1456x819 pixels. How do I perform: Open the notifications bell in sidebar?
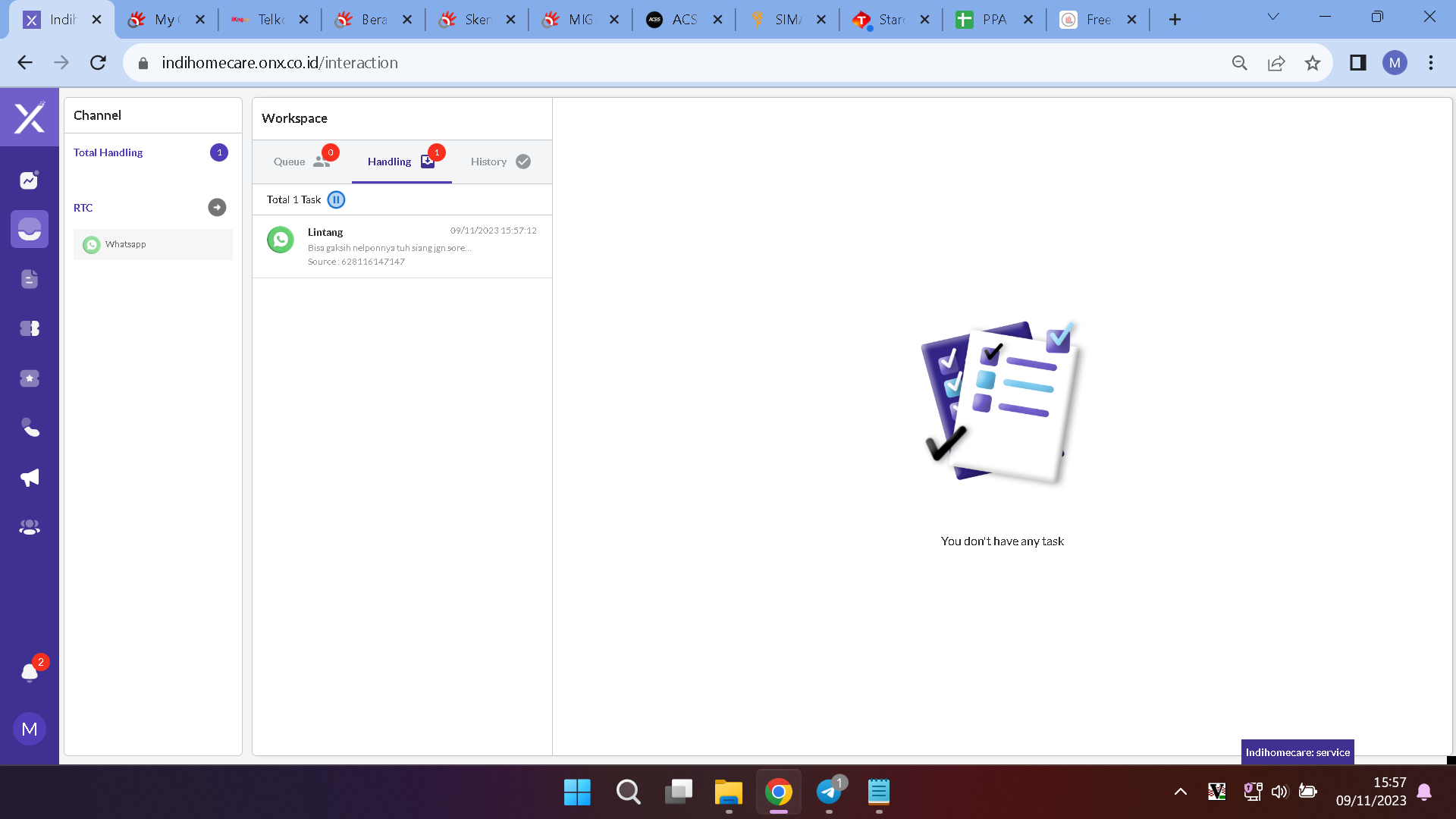[30, 673]
